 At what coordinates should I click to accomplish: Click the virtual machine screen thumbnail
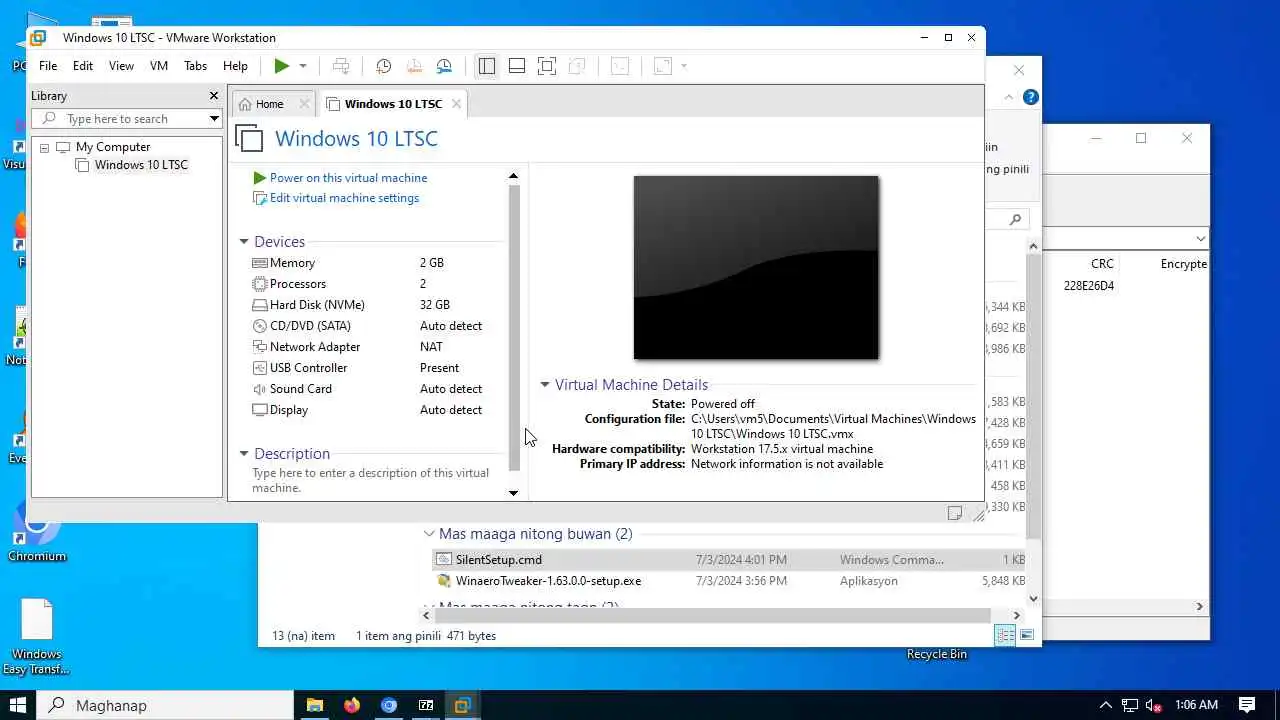(x=756, y=268)
